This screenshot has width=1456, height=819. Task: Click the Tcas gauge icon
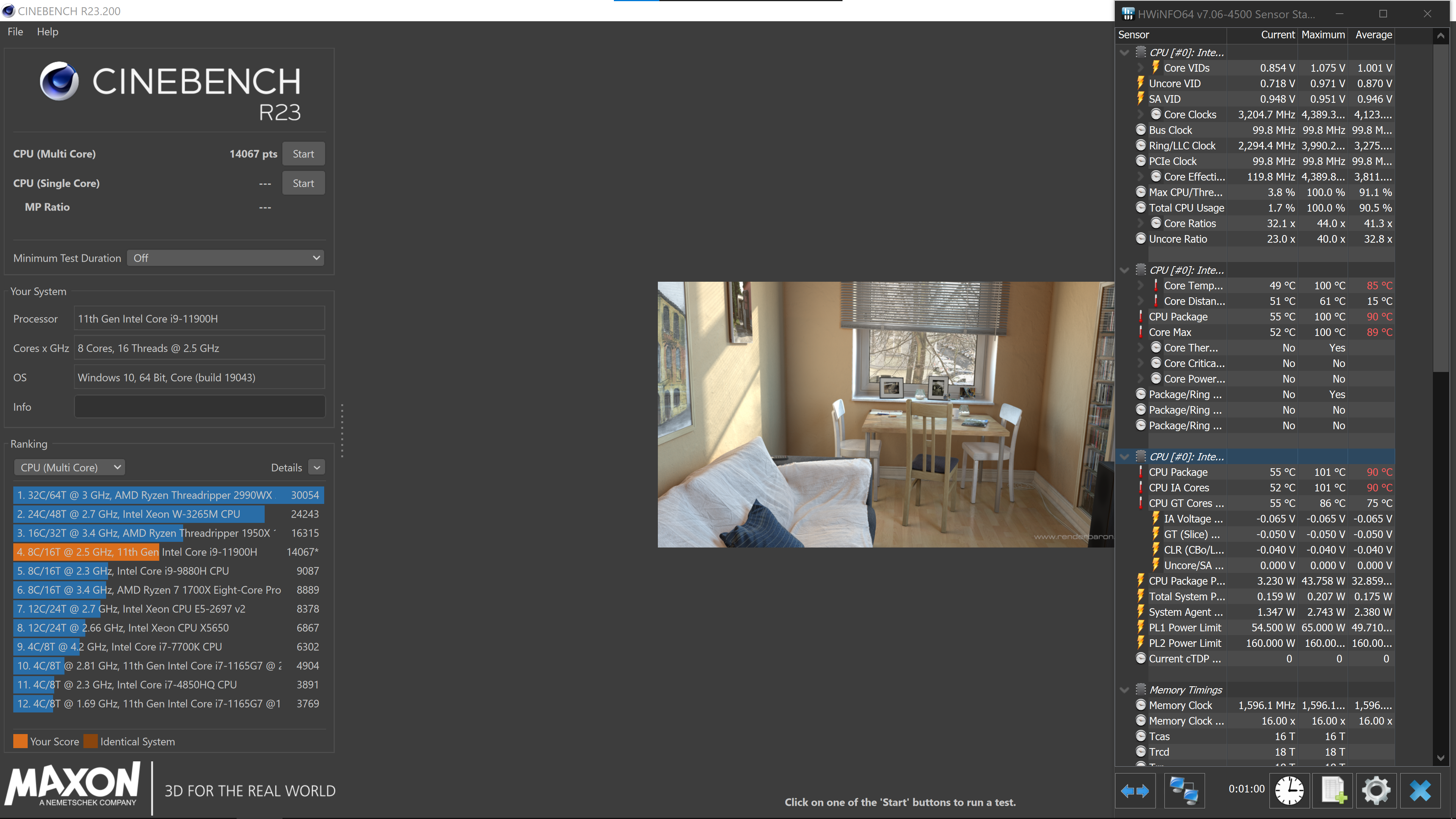click(1141, 736)
